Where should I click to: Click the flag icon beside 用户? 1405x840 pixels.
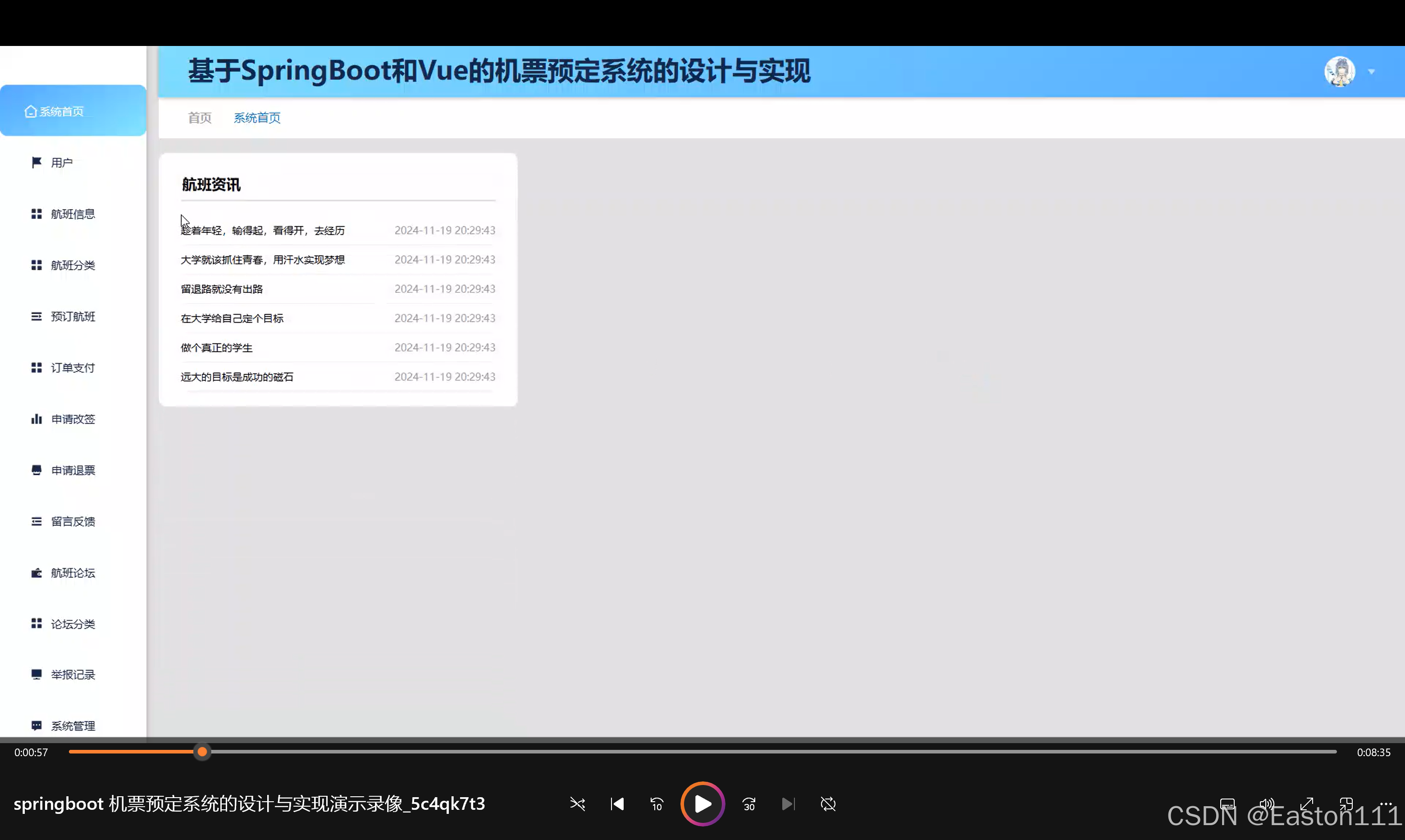36,162
